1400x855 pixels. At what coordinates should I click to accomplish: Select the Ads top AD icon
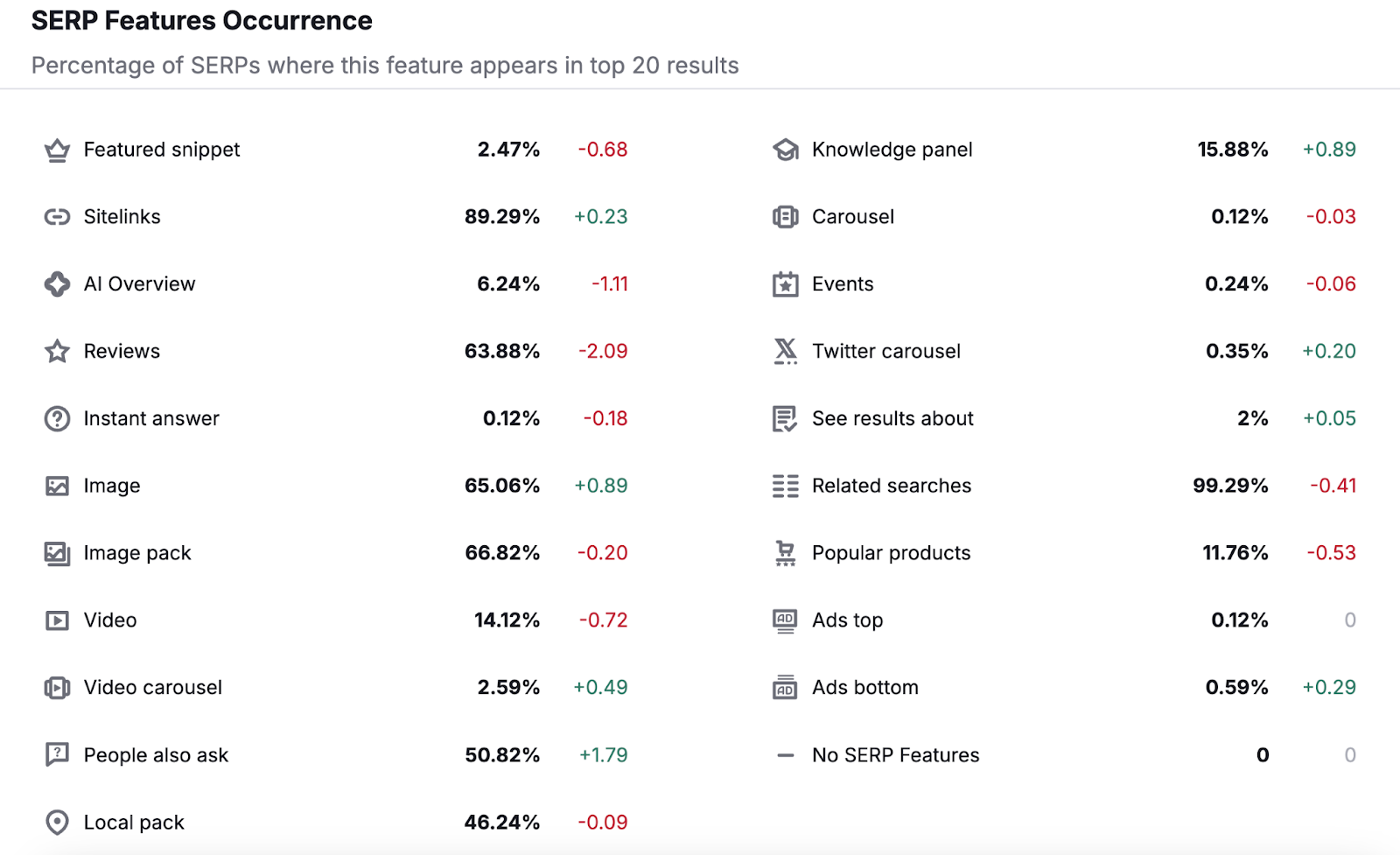coord(785,620)
